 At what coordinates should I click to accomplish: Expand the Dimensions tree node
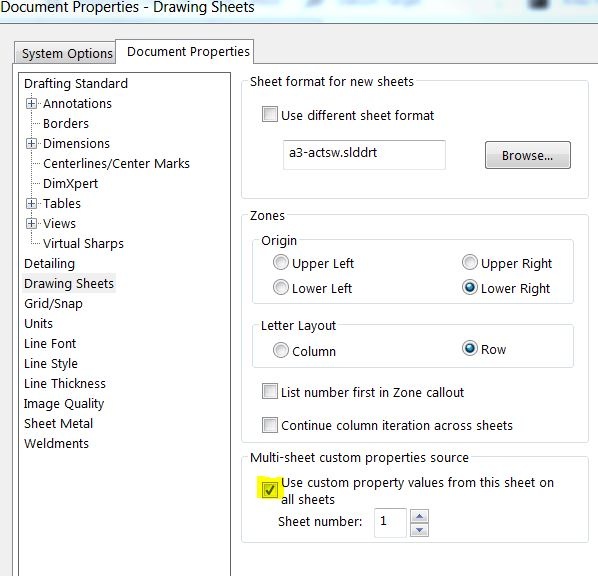tap(31, 144)
